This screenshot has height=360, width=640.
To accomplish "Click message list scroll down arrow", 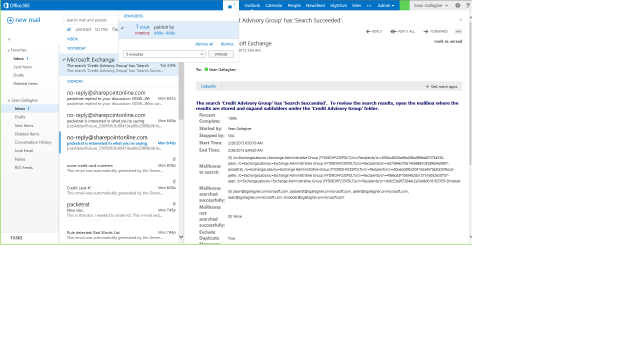I will (181, 237).
